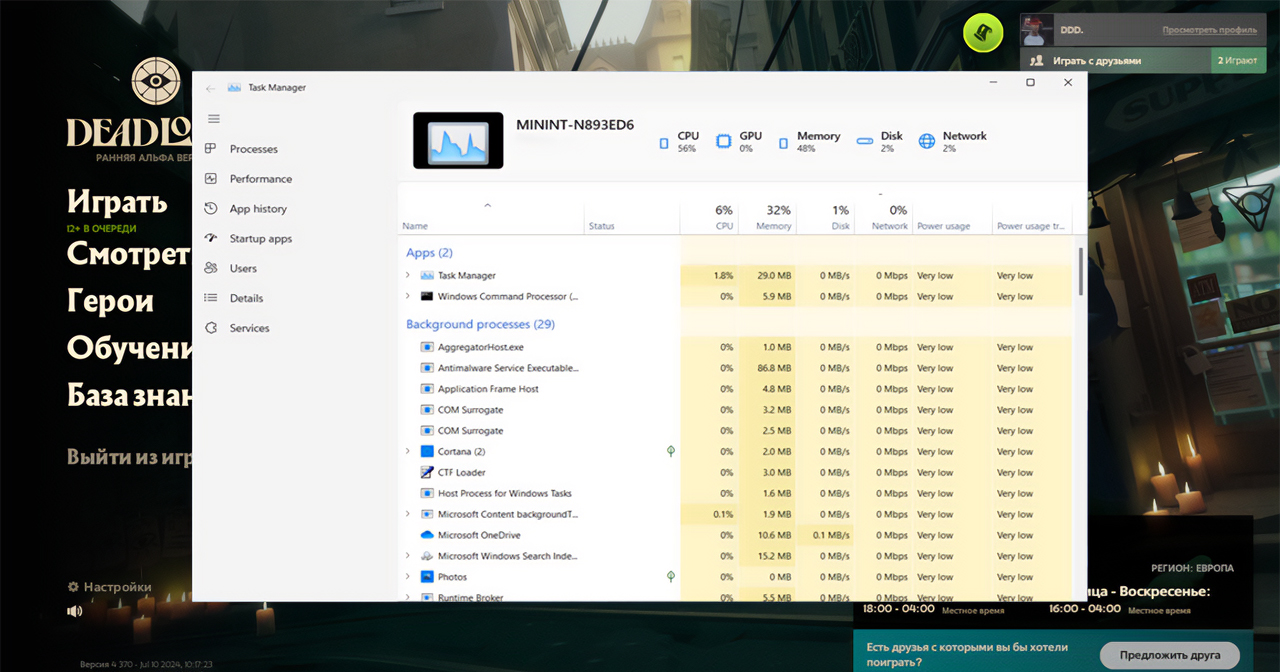Click the Memory 48% summary indicator
The height and width of the screenshot is (672, 1280).
[x=810, y=142]
